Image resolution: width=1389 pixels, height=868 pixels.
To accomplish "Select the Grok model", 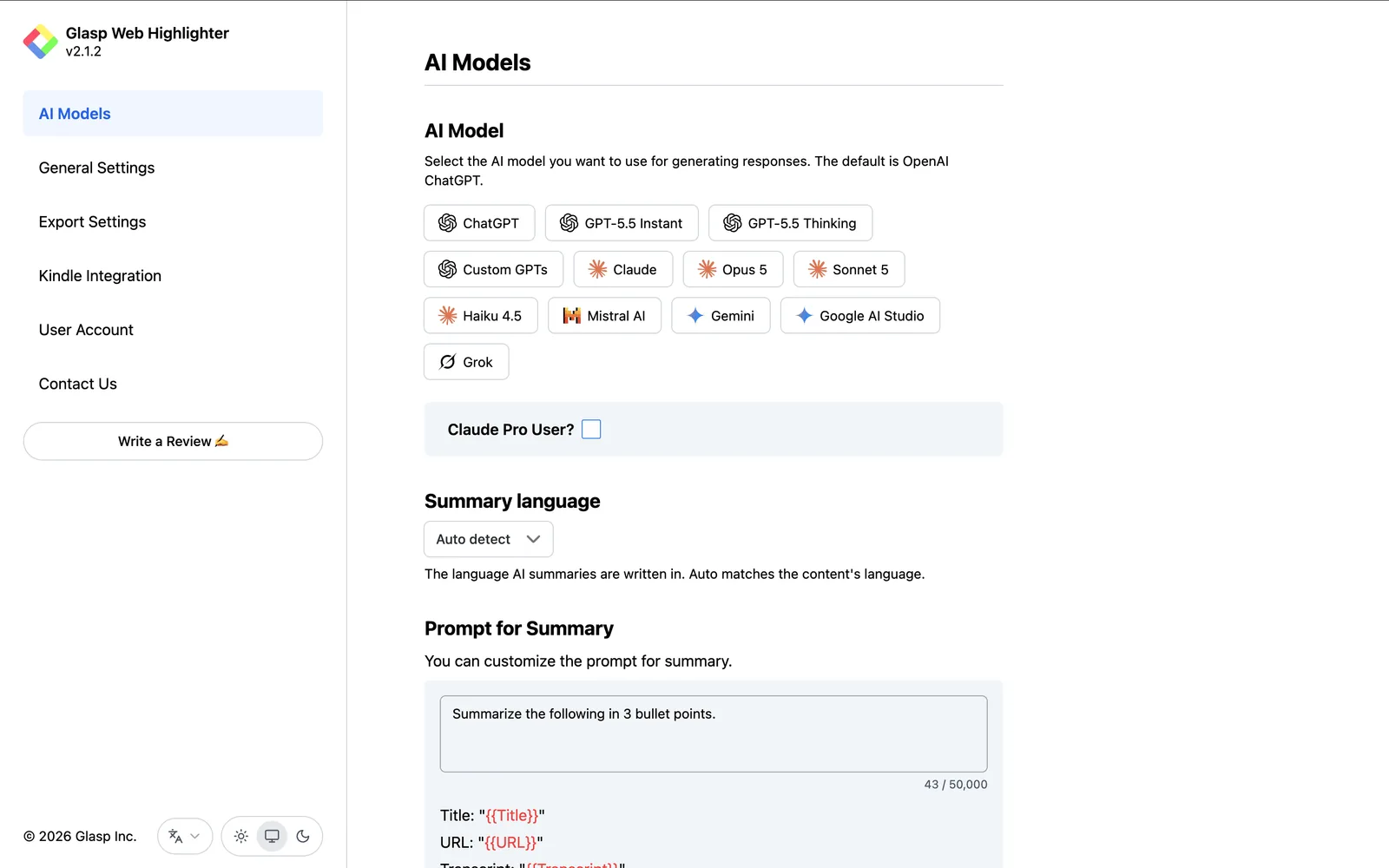I will (466, 362).
